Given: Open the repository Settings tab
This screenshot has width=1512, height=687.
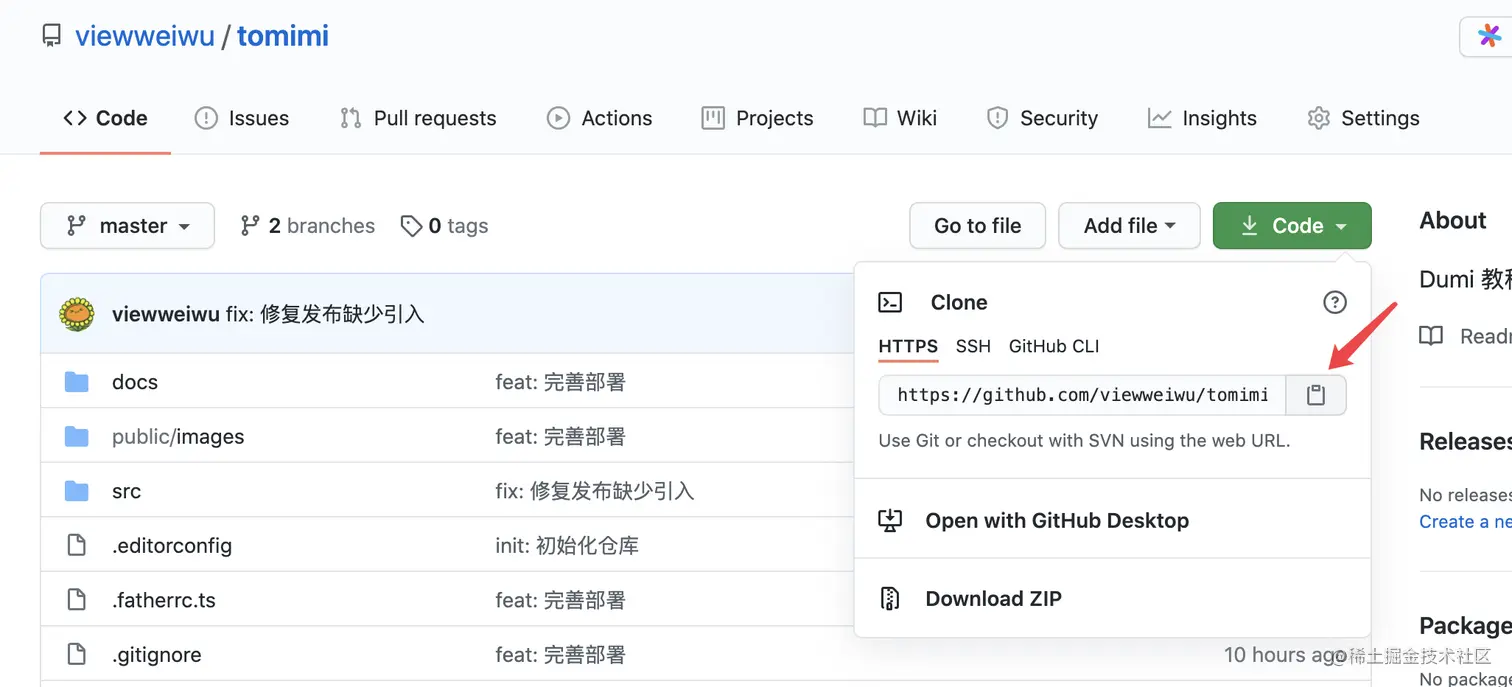Looking at the screenshot, I should pyautogui.click(x=1363, y=118).
